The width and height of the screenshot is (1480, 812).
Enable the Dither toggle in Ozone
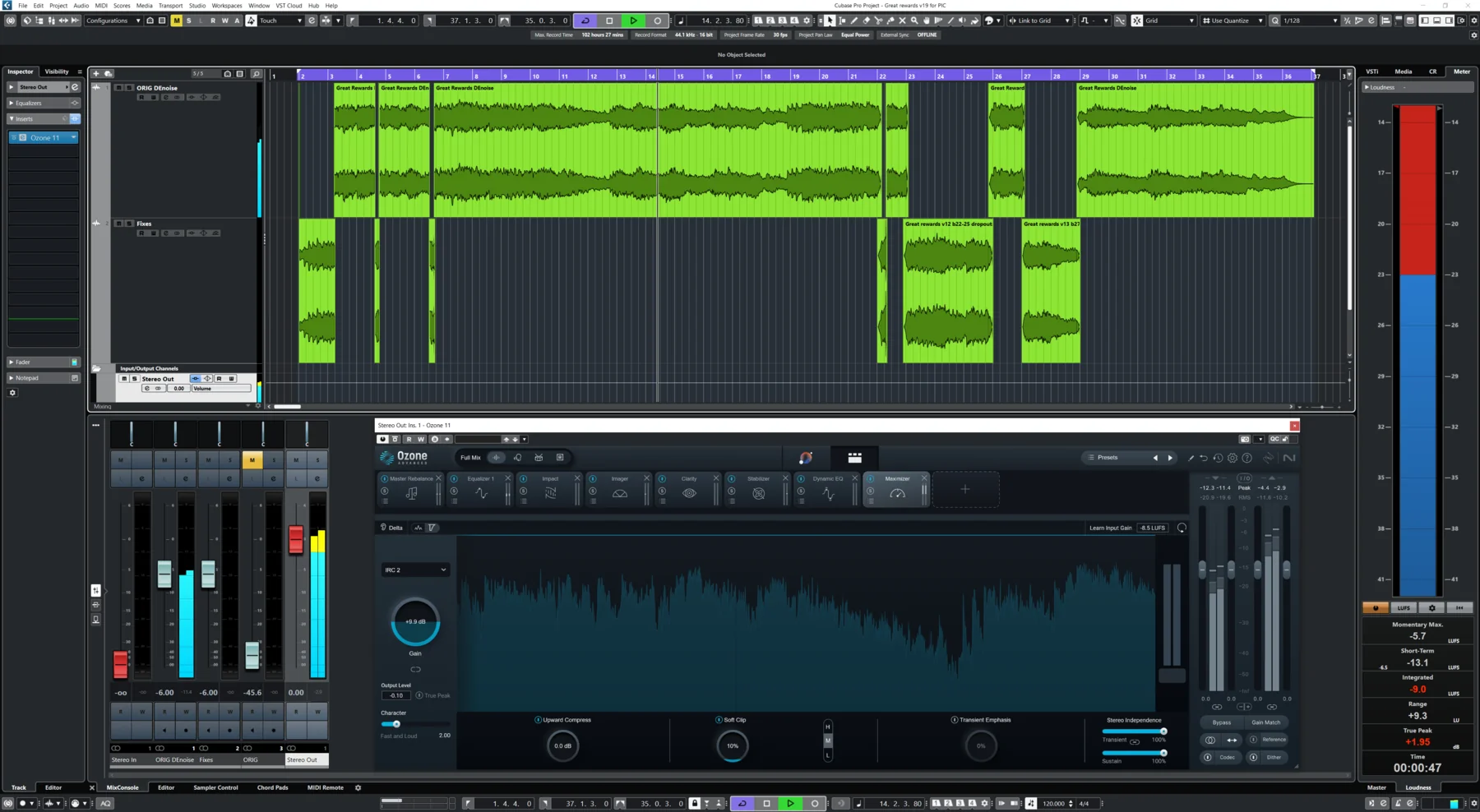click(x=1254, y=757)
